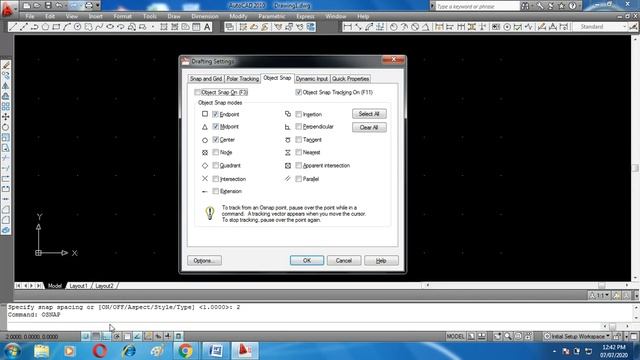This screenshot has width=640, height=360.
Task: Click the Undo arrow in quick access toolbar
Action: pos(59,6)
